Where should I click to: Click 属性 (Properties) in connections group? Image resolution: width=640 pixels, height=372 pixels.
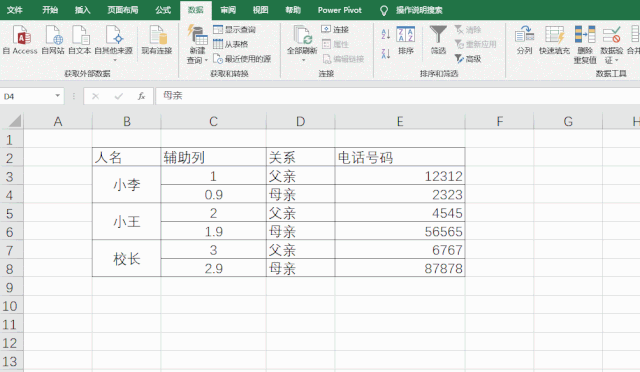pos(335,44)
